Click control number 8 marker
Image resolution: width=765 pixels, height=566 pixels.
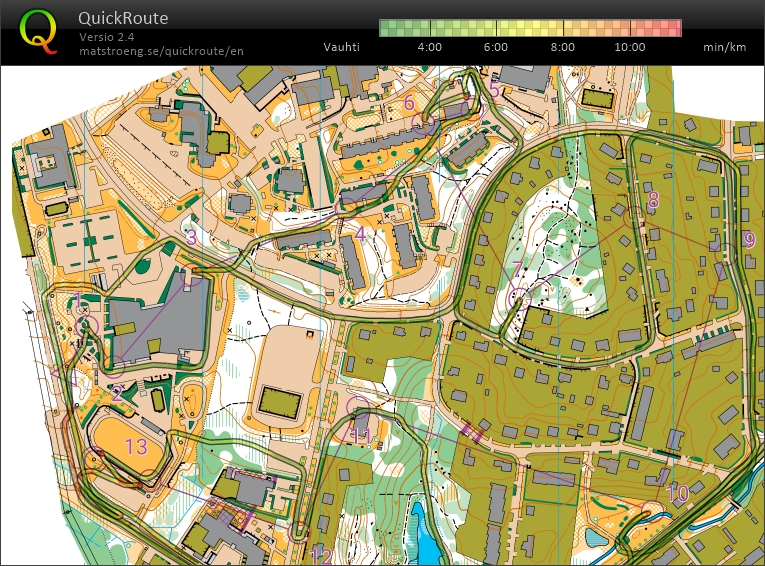(x=653, y=200)
